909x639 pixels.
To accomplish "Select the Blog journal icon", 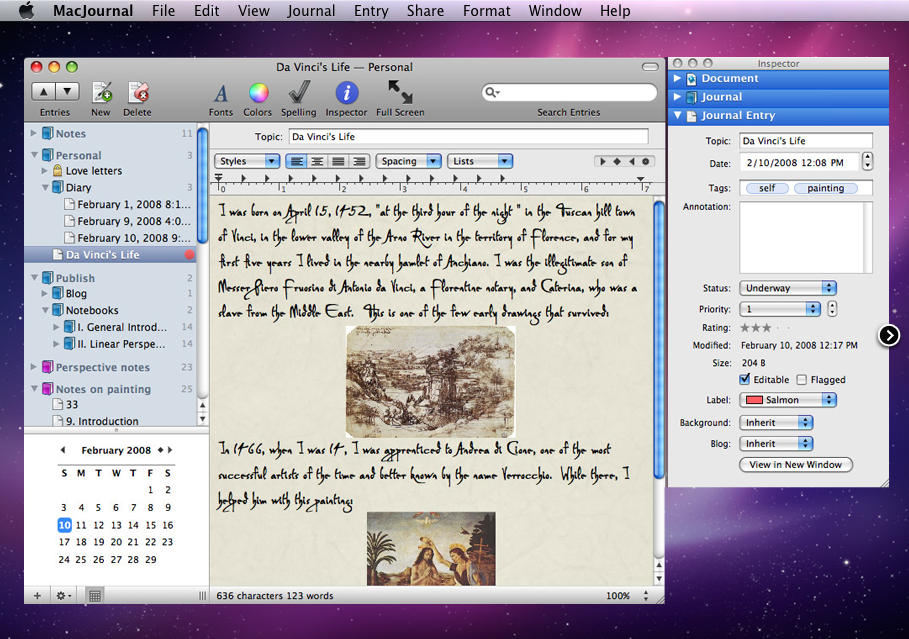I will 58,293.
